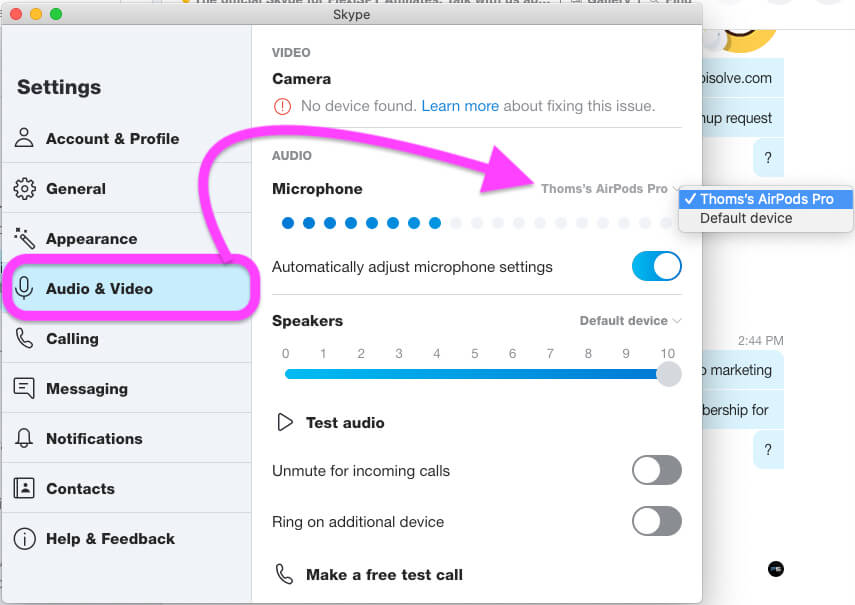This screenshot has width=855, height=605.
Task: Click the Test audio play icon
Action: (x=285, y=422)
